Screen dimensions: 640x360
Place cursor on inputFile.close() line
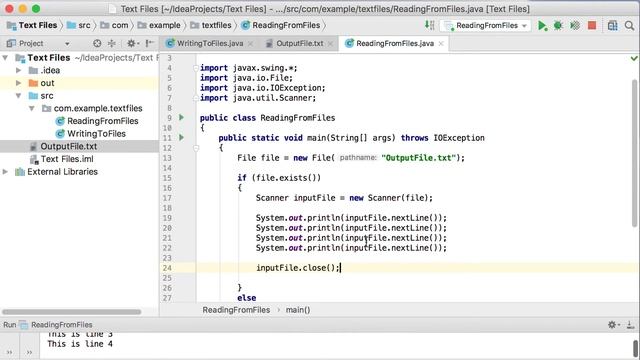coord(298,268)
